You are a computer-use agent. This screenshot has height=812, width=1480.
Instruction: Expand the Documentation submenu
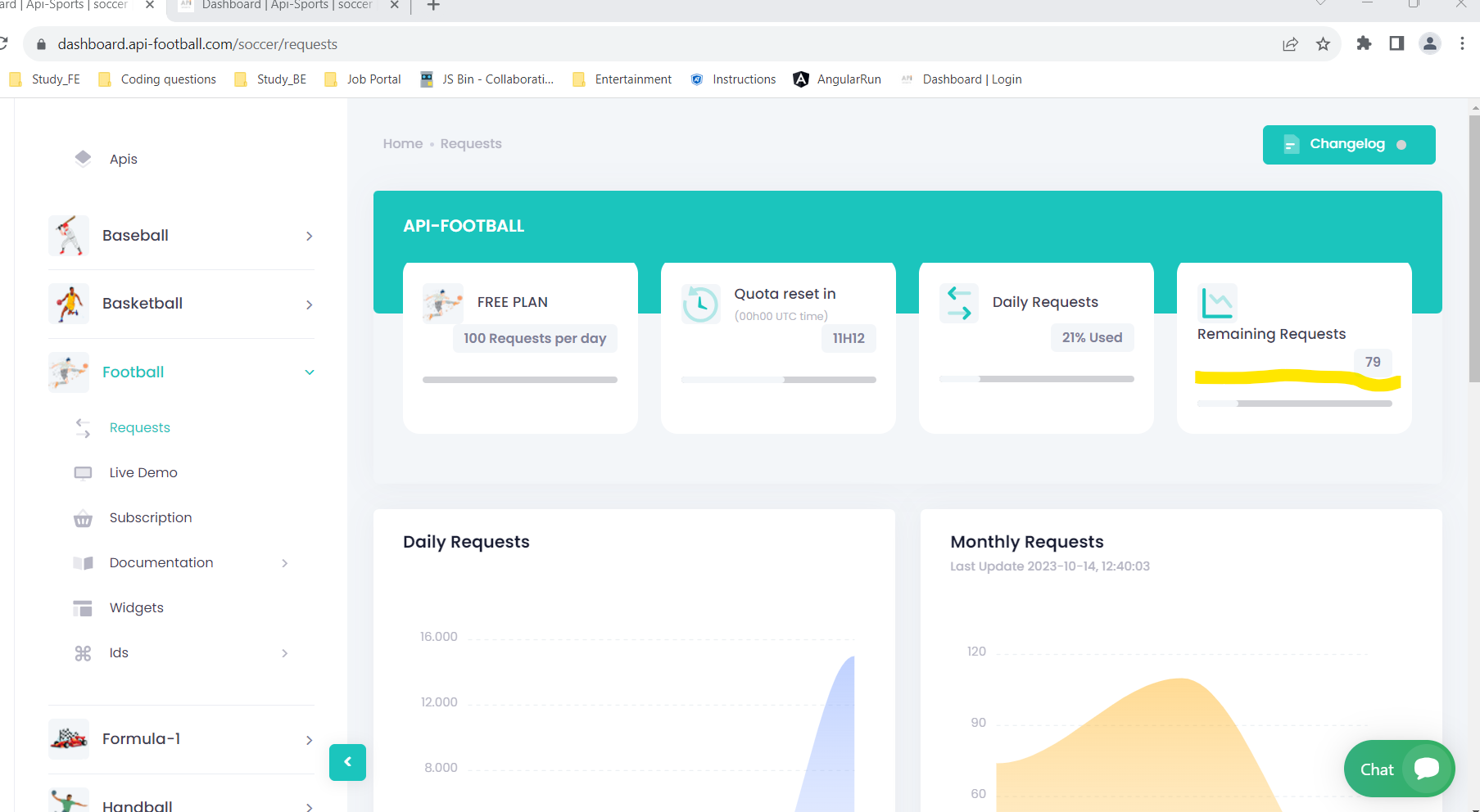[x=285, y=563]
